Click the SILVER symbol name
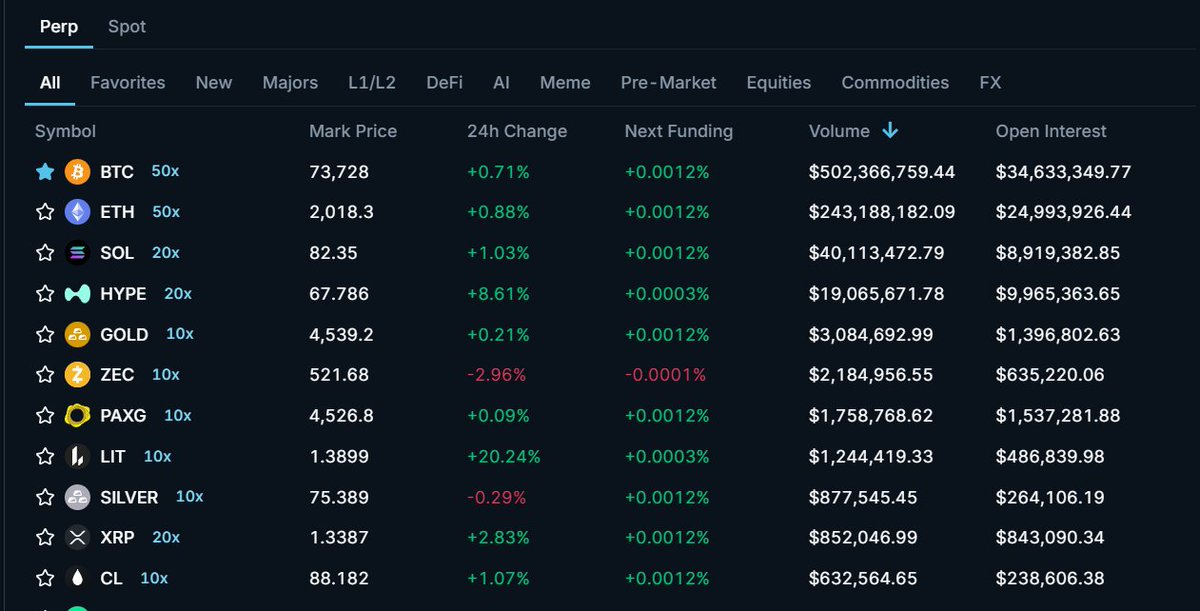Image resolution: width=1200 pixels, height=611 pixels. (x=129, y=497)
